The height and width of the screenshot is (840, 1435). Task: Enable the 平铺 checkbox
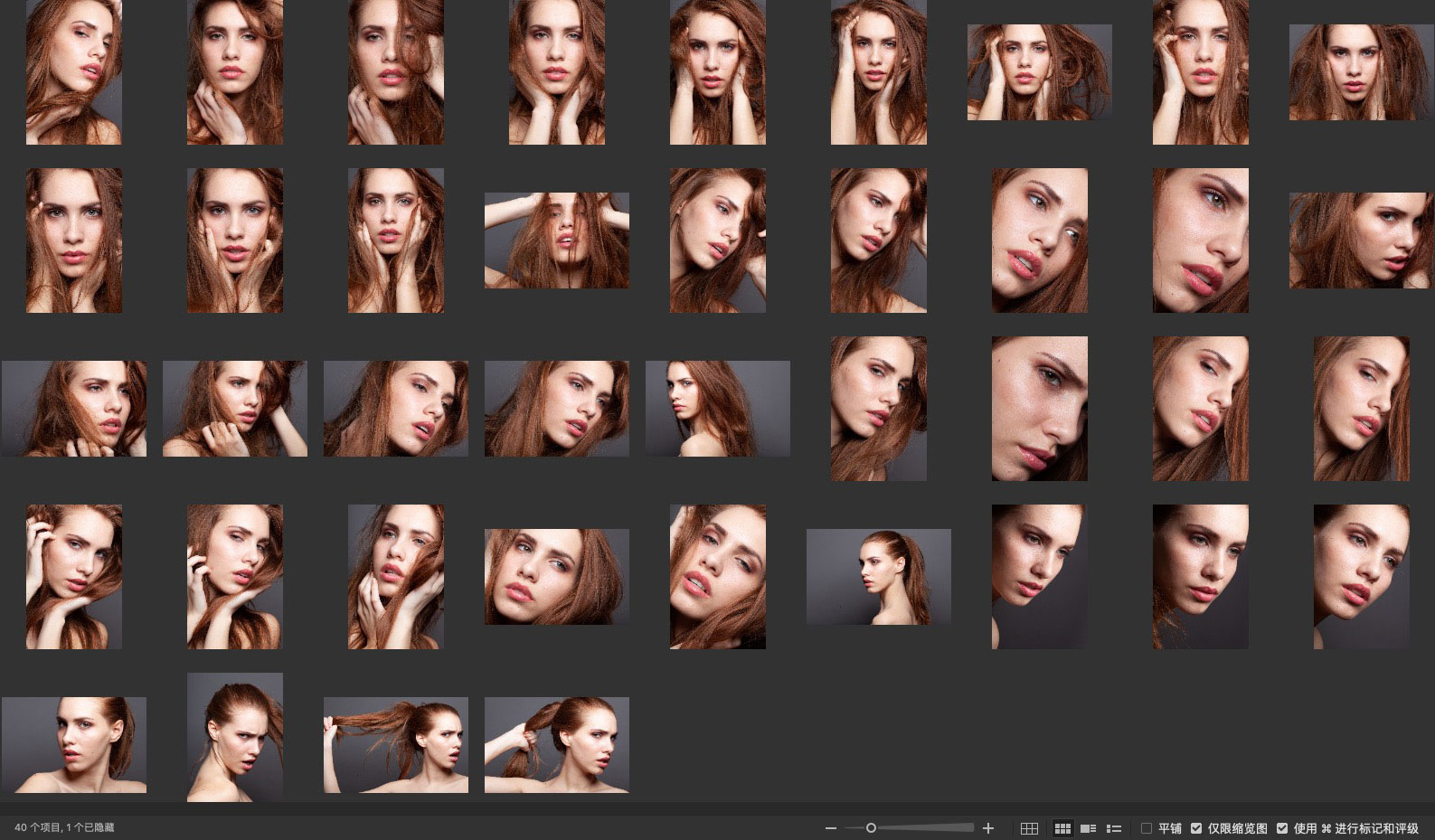pyautogui.click(x=1147, y=828)
